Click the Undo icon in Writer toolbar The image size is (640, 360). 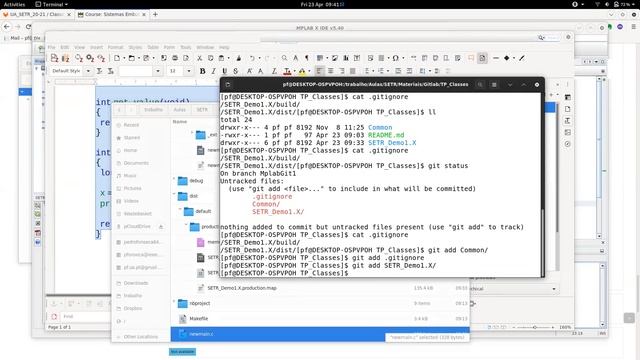click(x=253, y=58)
